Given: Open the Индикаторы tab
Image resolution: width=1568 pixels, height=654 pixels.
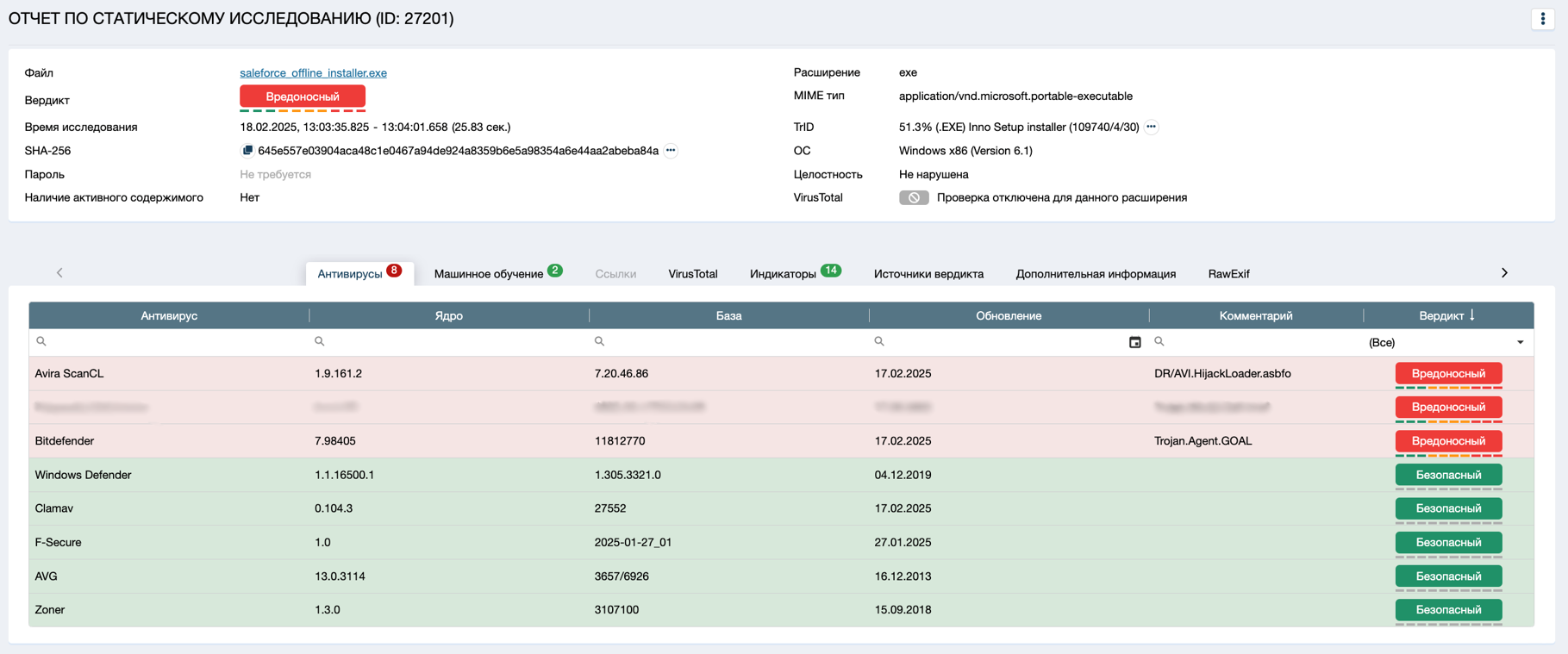Looking at the screenshot, I should (783, 274).
